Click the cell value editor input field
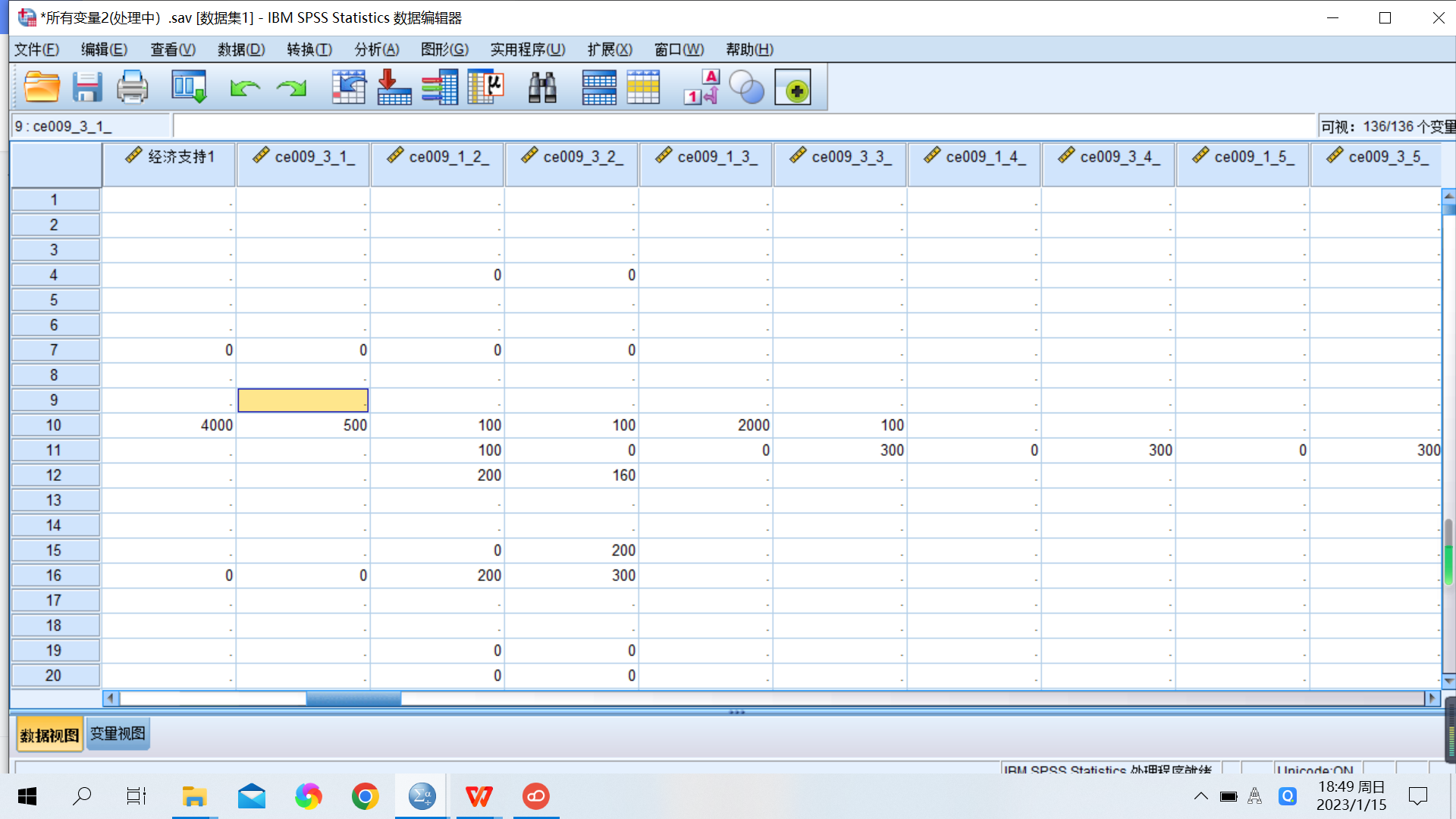This screenshot has width=1456, height=819. 743,126
